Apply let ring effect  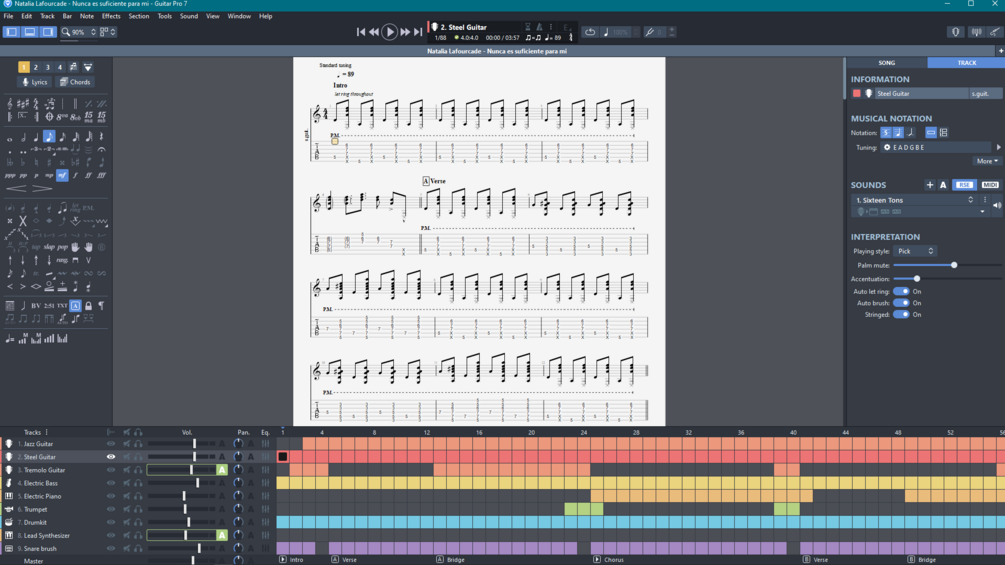(76, 208)
